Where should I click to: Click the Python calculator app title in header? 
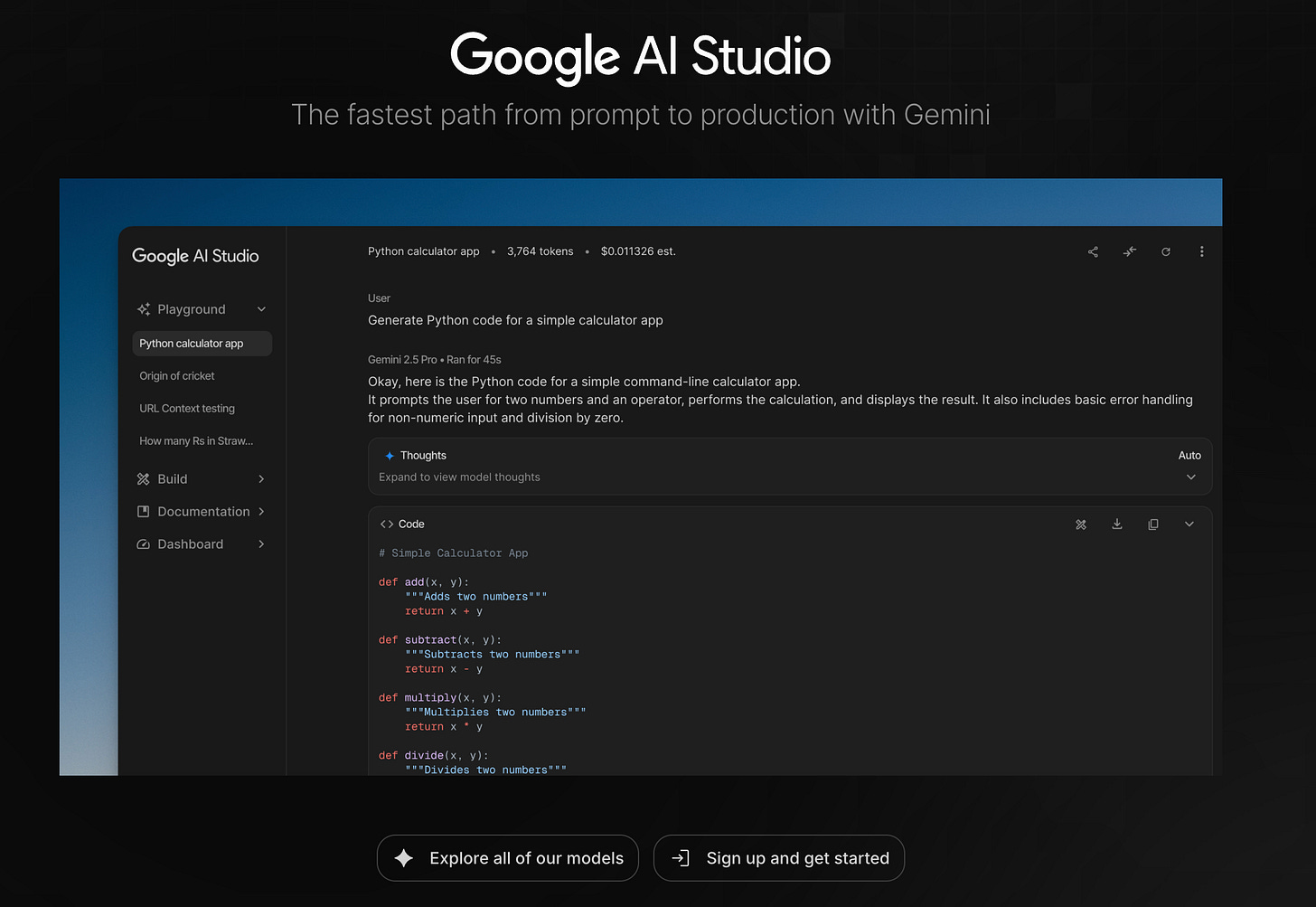click(x=424, y=251)
